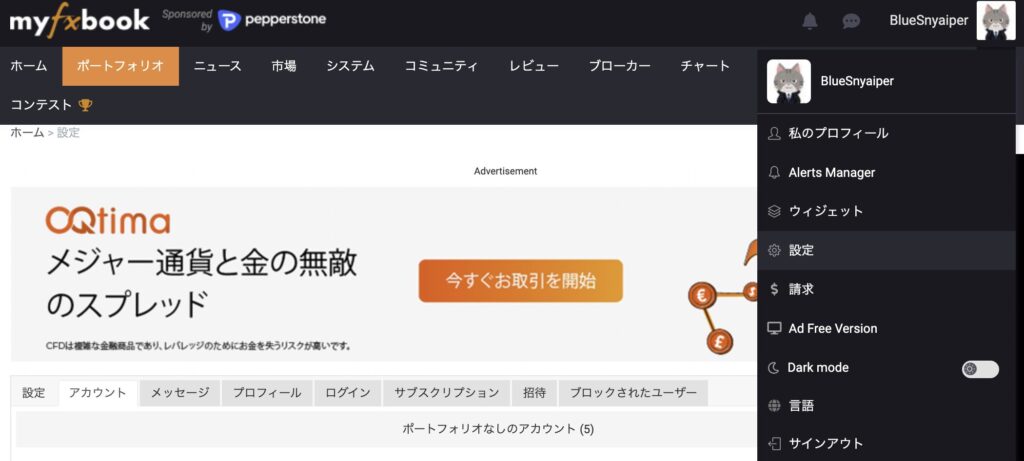Click the moon icon beside Dark mode
The width and height of the screenshot is (1024, 461).
point(774,368)
